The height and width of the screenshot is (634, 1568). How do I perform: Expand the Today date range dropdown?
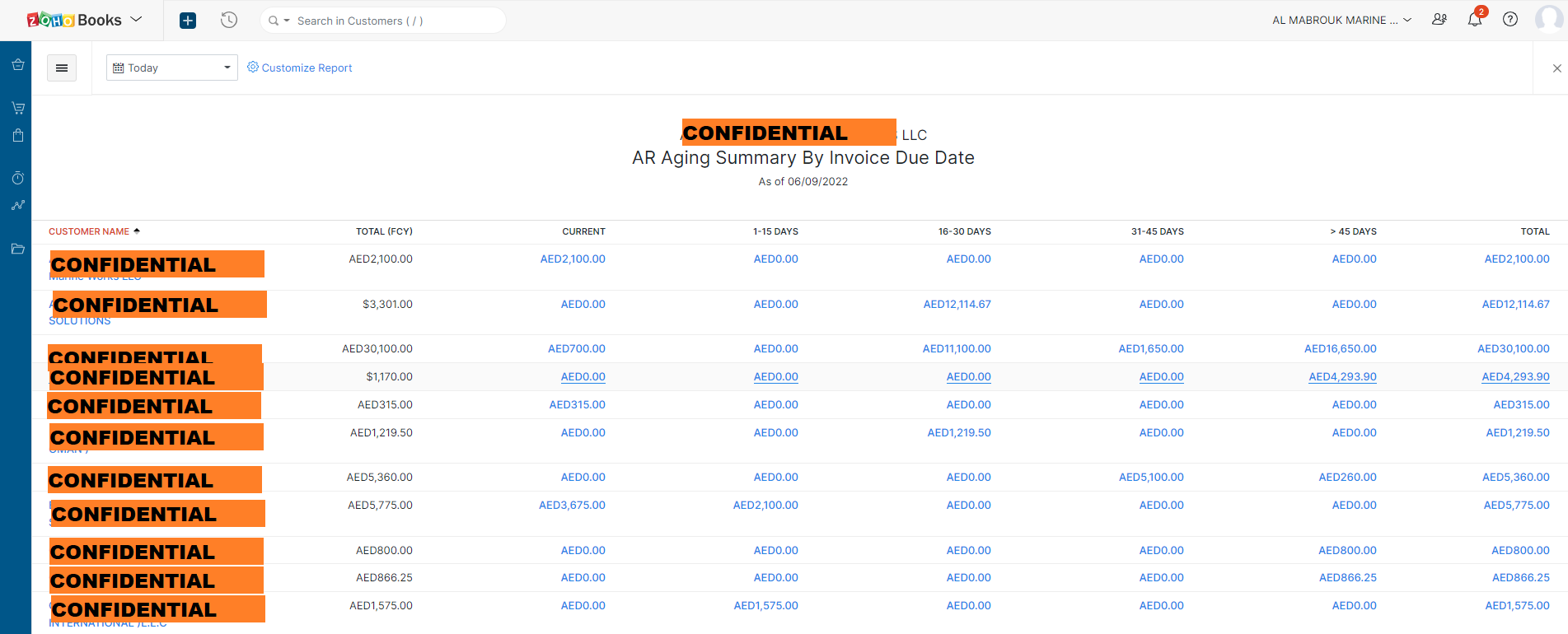[171, 68]
